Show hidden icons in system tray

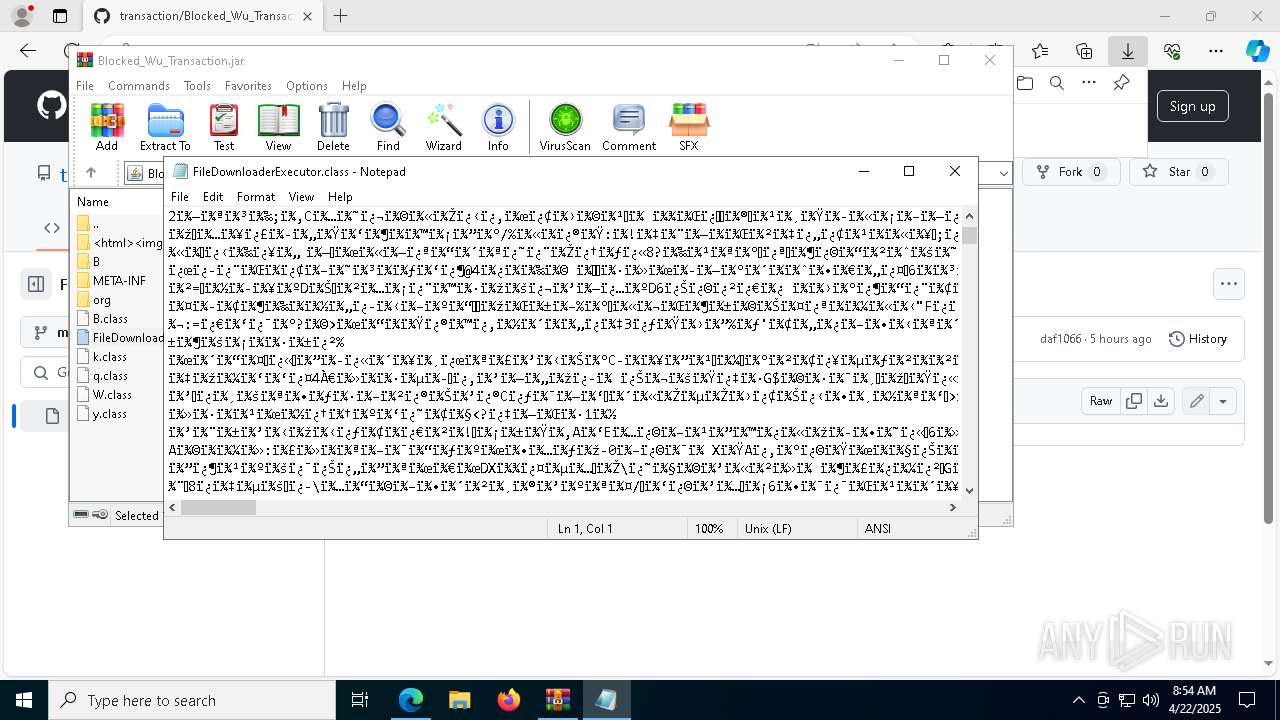(x=1078, y=700)
